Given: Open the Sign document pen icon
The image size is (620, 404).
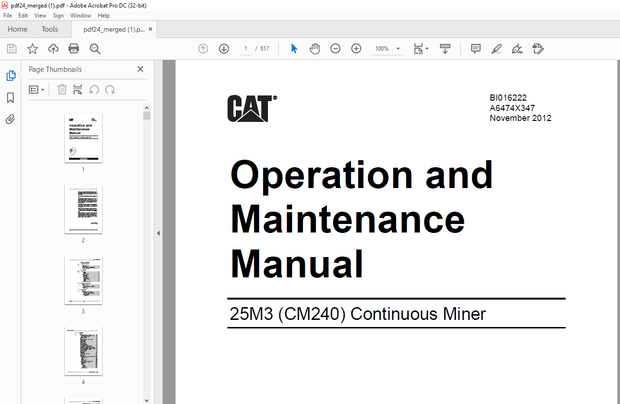Looking at the screenshot, I should (x=517, y=49).
